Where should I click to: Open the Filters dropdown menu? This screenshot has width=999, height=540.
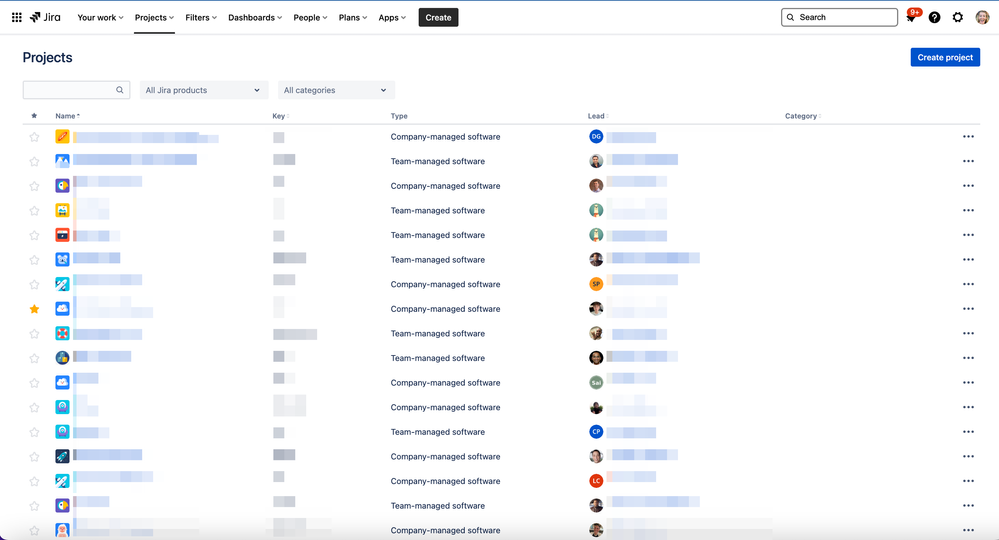pos(201,17)
